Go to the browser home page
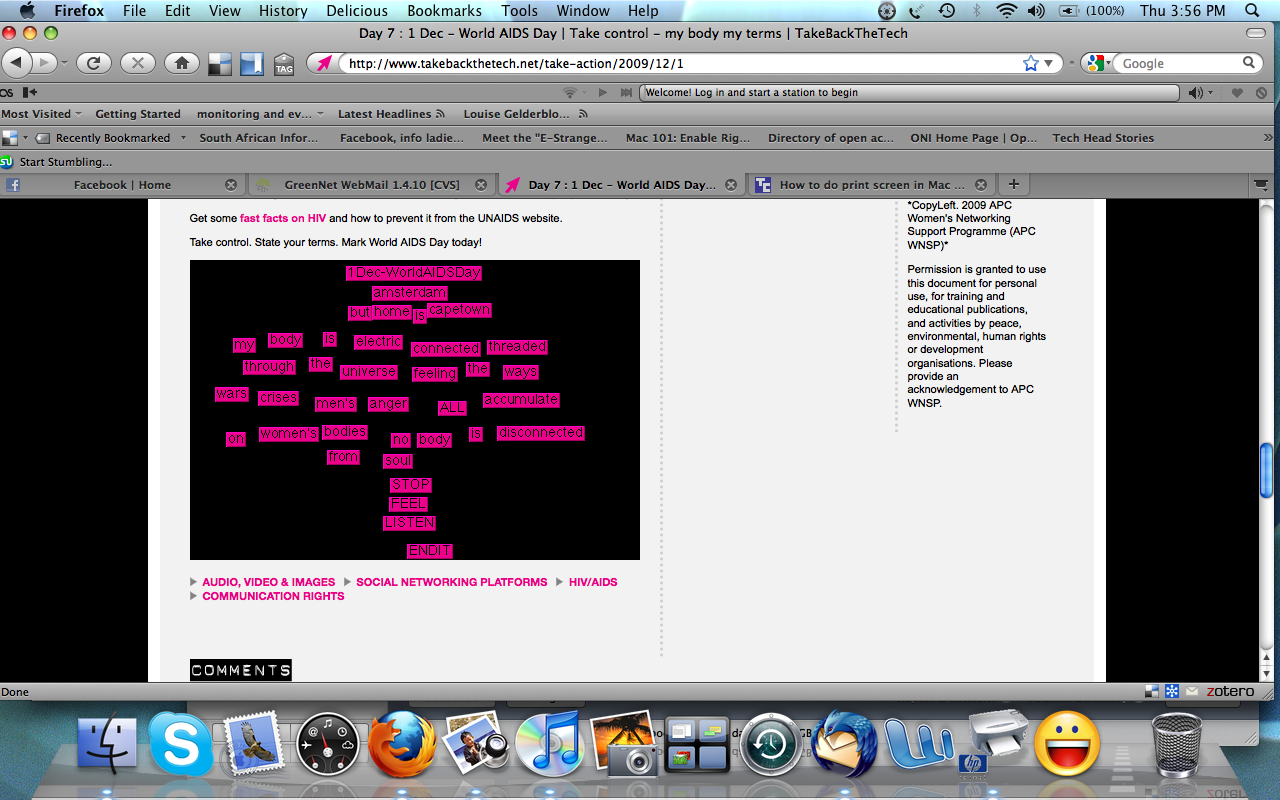Viewport: 1280px width, 800px height. (x=181, y=63)
